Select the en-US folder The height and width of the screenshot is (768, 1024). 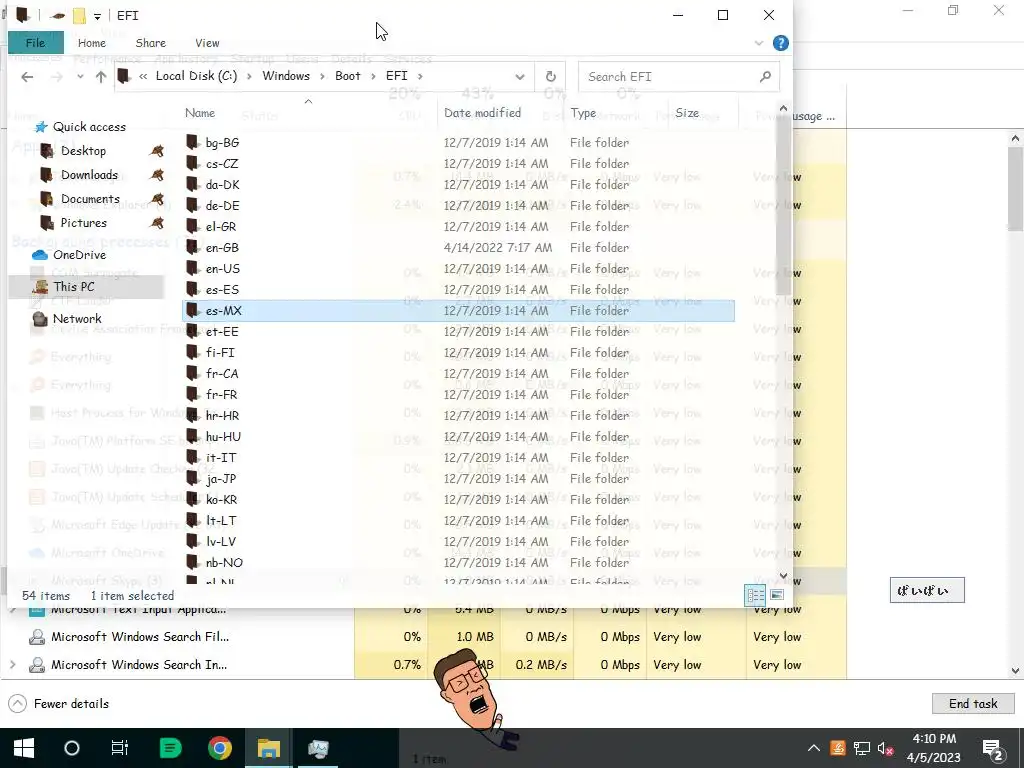click(222, 268)
